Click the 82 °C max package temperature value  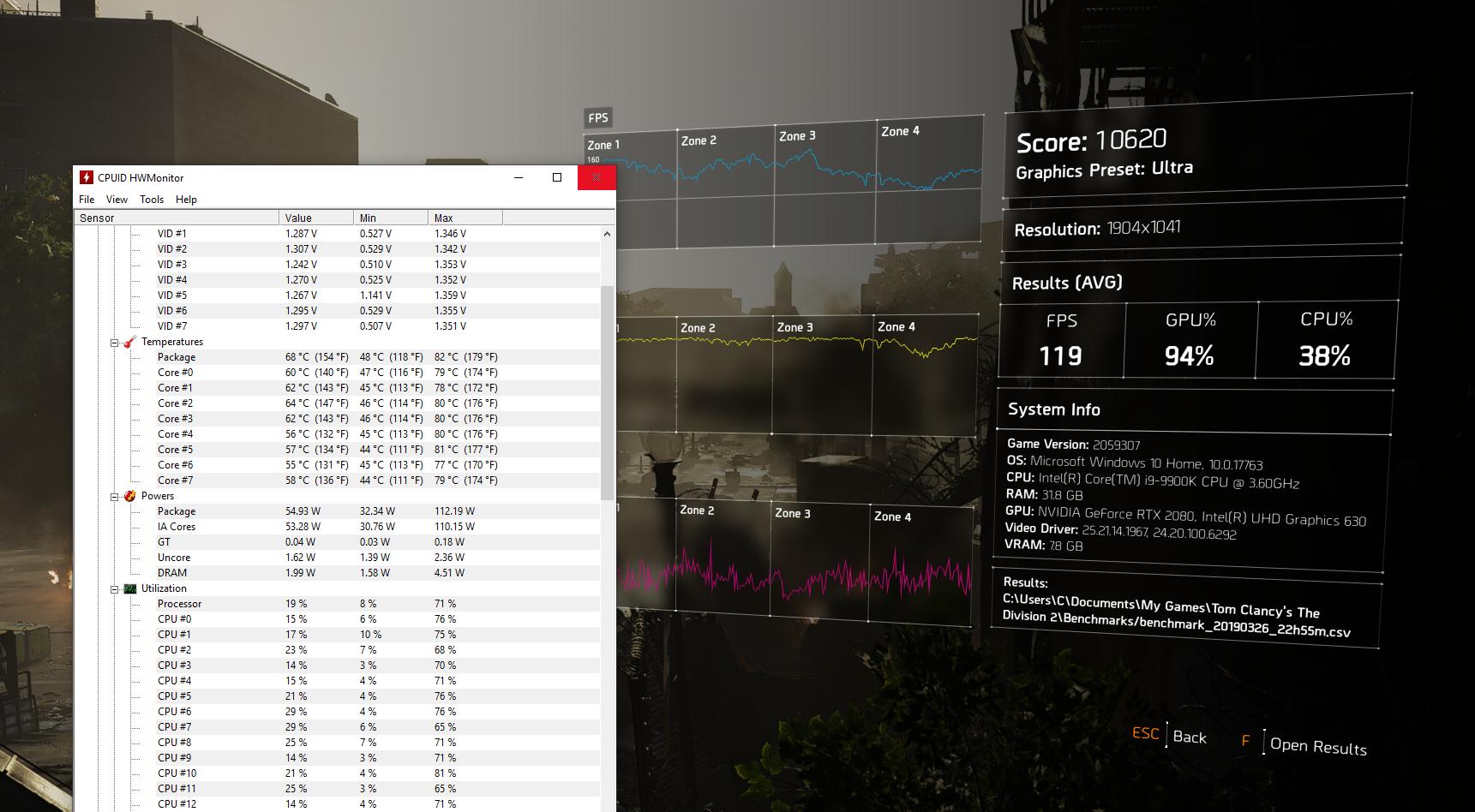tap(465, 357)
